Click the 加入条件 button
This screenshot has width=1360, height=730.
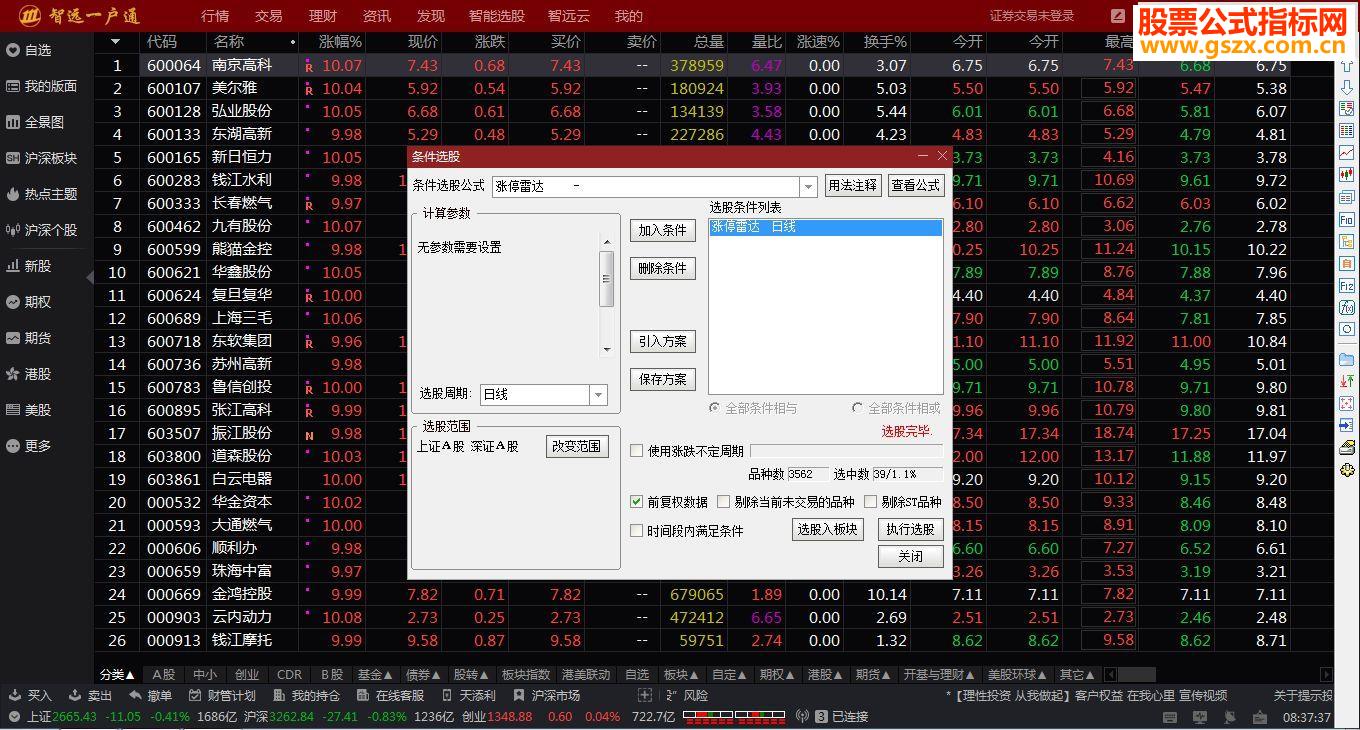tap(662, 230)
